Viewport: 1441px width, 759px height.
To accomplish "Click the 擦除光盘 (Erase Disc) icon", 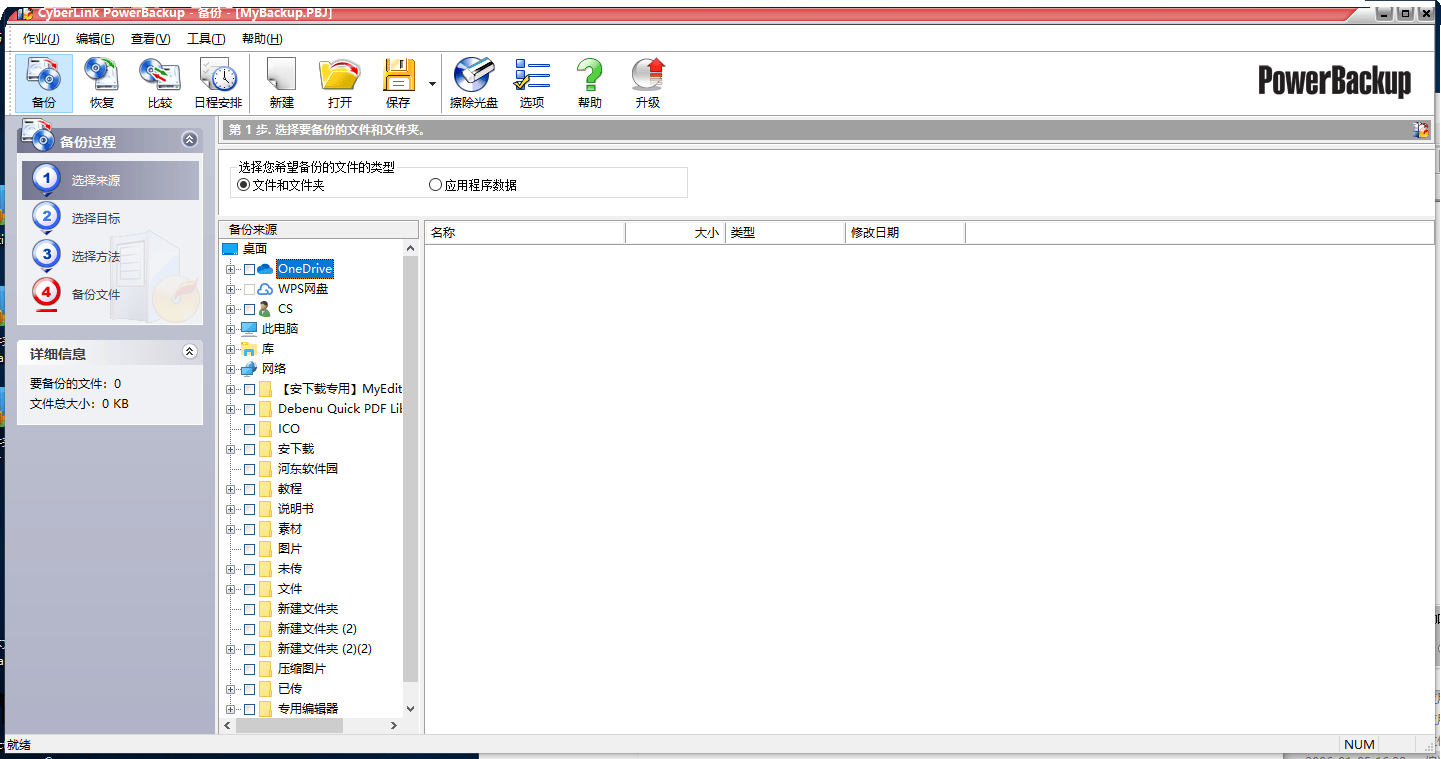I will (x=473, y=80).
